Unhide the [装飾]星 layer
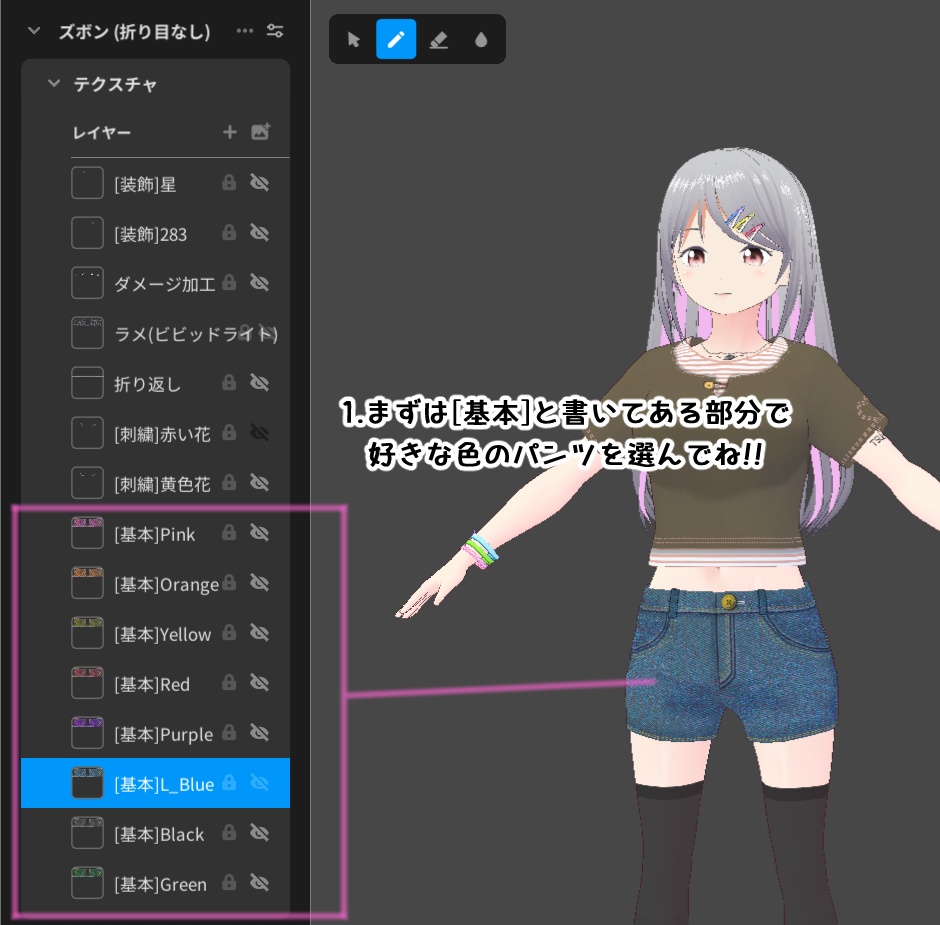This screenshot has width=940, height=925. click(259, 182)
